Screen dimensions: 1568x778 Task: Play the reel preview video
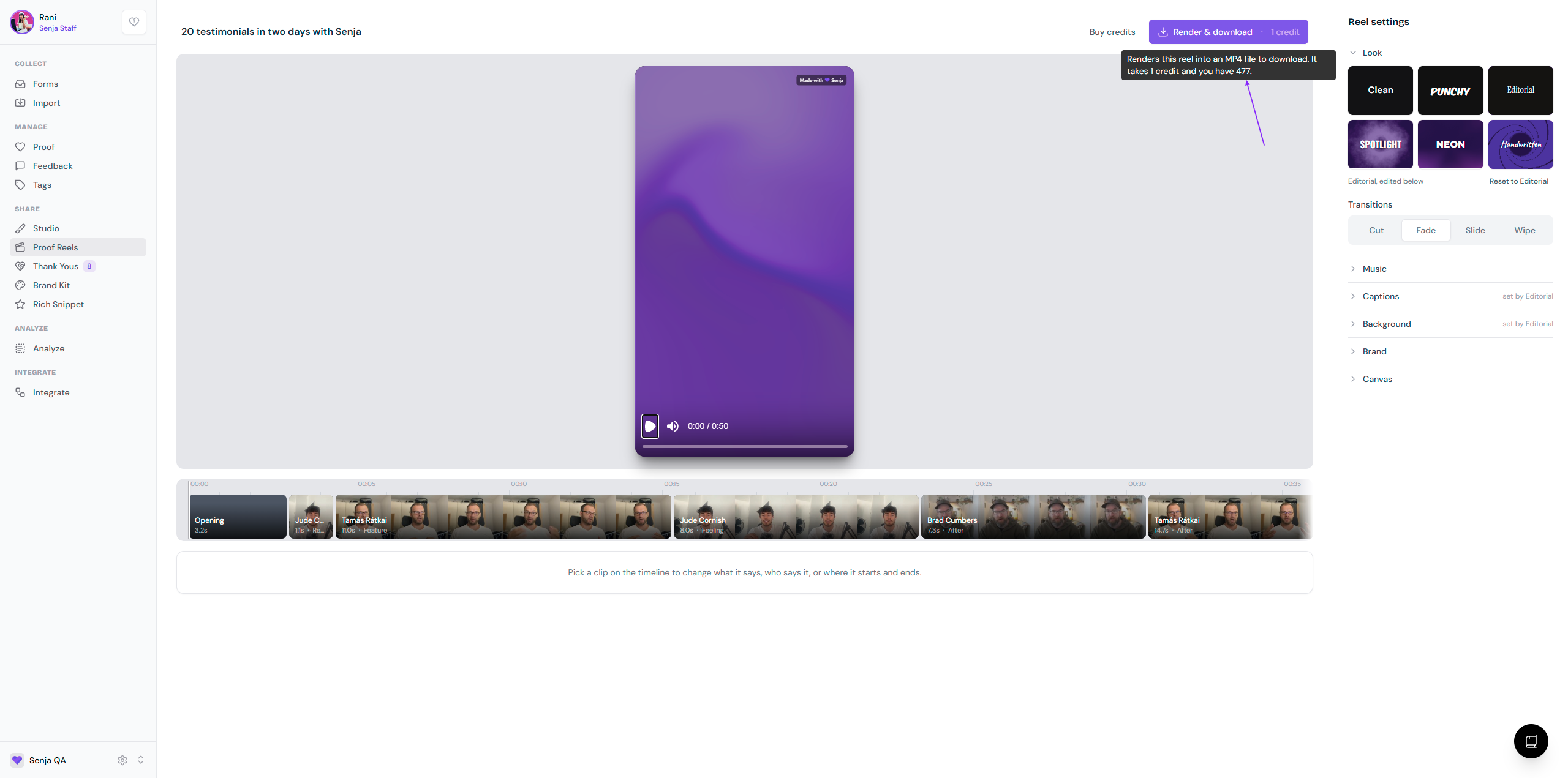(x=650, y=426)
